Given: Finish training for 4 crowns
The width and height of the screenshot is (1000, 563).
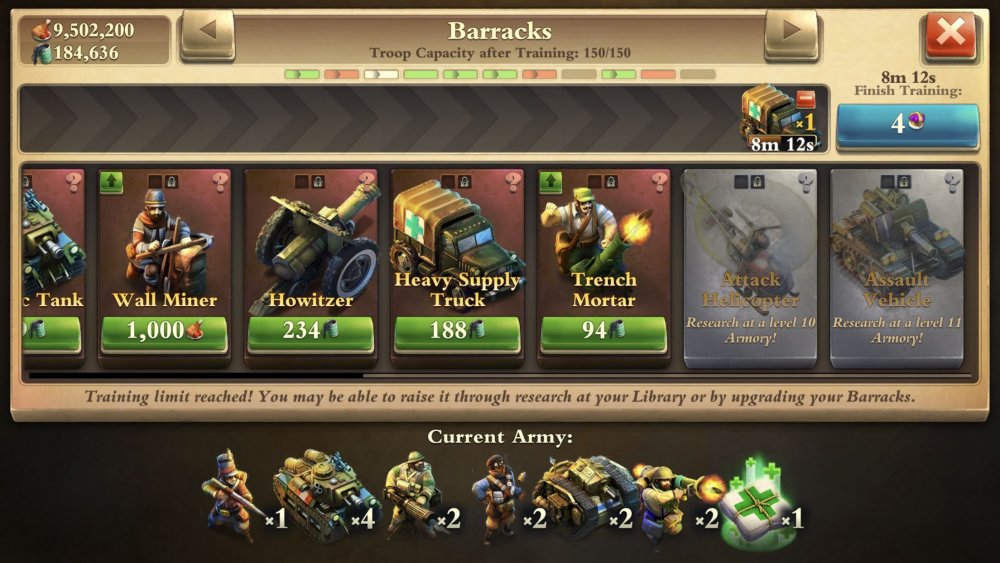Looking at the screenshot, I should click(x=908, y=125).
